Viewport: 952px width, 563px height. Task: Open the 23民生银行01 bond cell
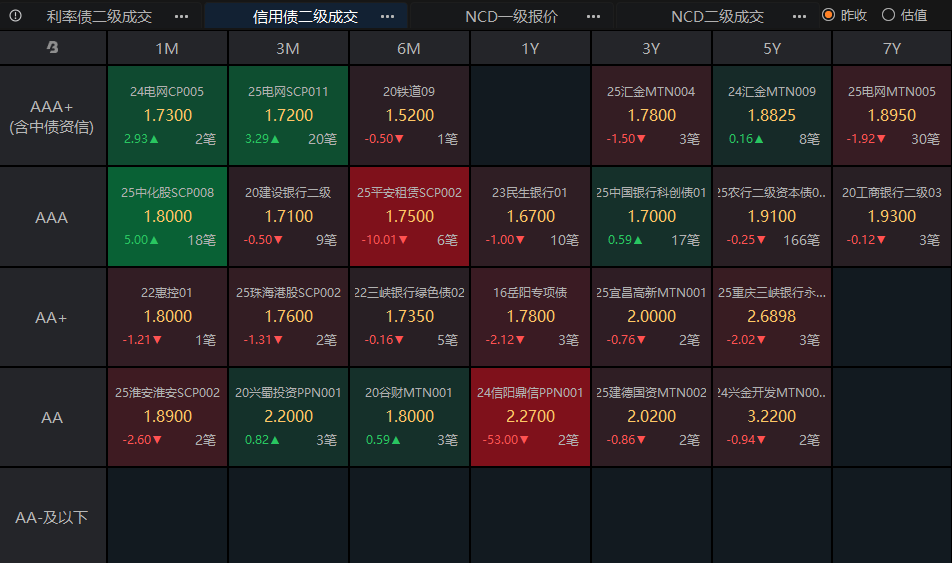coord(530,217)
